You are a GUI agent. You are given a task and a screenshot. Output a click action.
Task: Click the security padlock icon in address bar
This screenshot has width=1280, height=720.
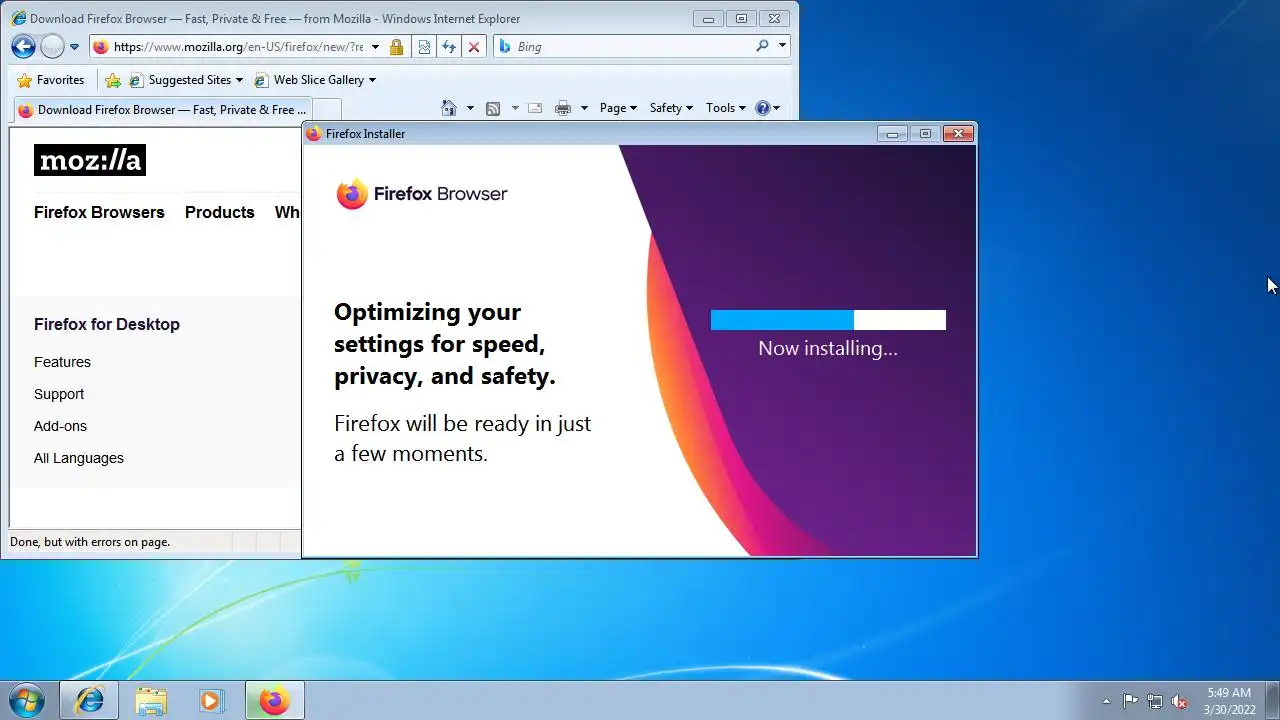click(396, 46)
